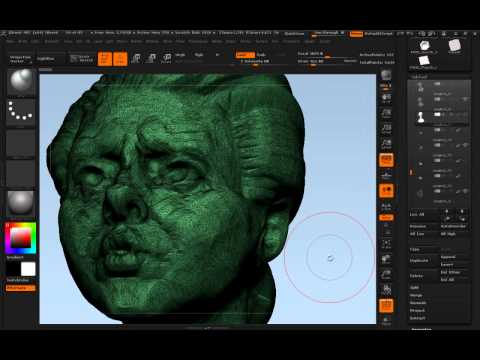Open the Dots stroke type selector
Viewport: 480px width, 360px height.
(x=21, y=112)
